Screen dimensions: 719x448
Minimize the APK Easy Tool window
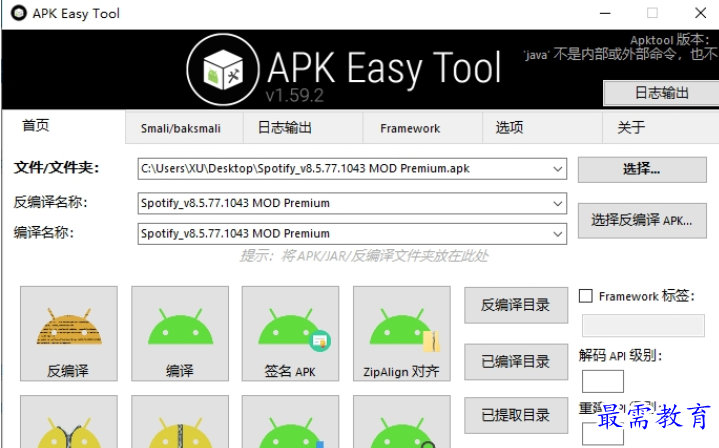pyautogui.click(x=605, y=13)
